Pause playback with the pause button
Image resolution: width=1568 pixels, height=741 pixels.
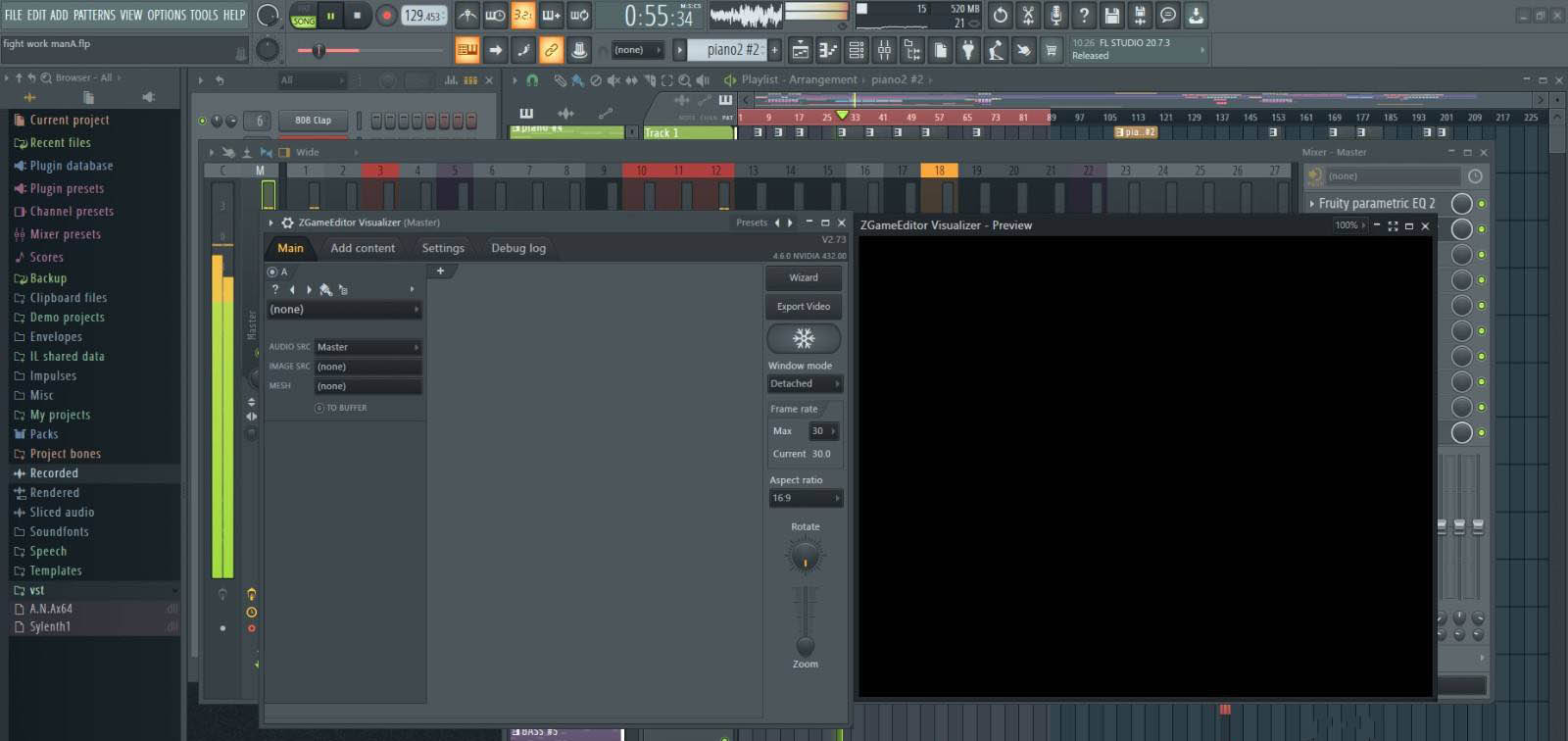click(x=330, y=16)
